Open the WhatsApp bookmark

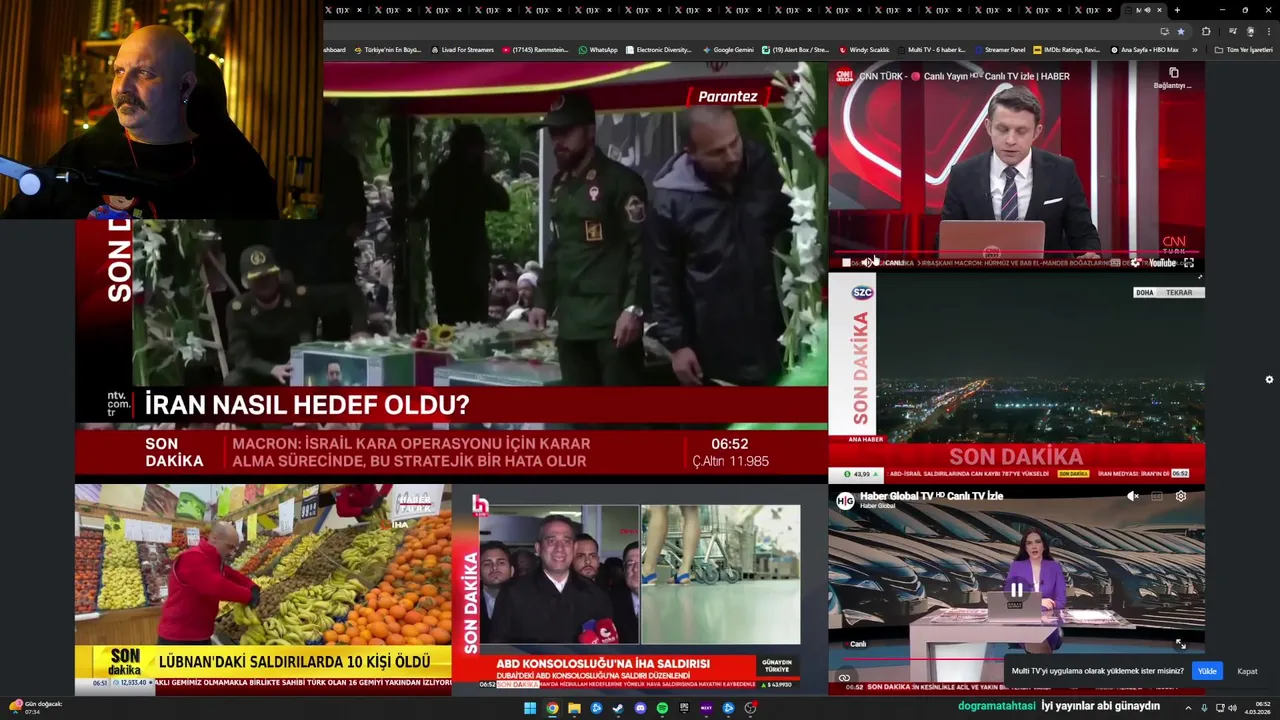[x=598, y=49]
